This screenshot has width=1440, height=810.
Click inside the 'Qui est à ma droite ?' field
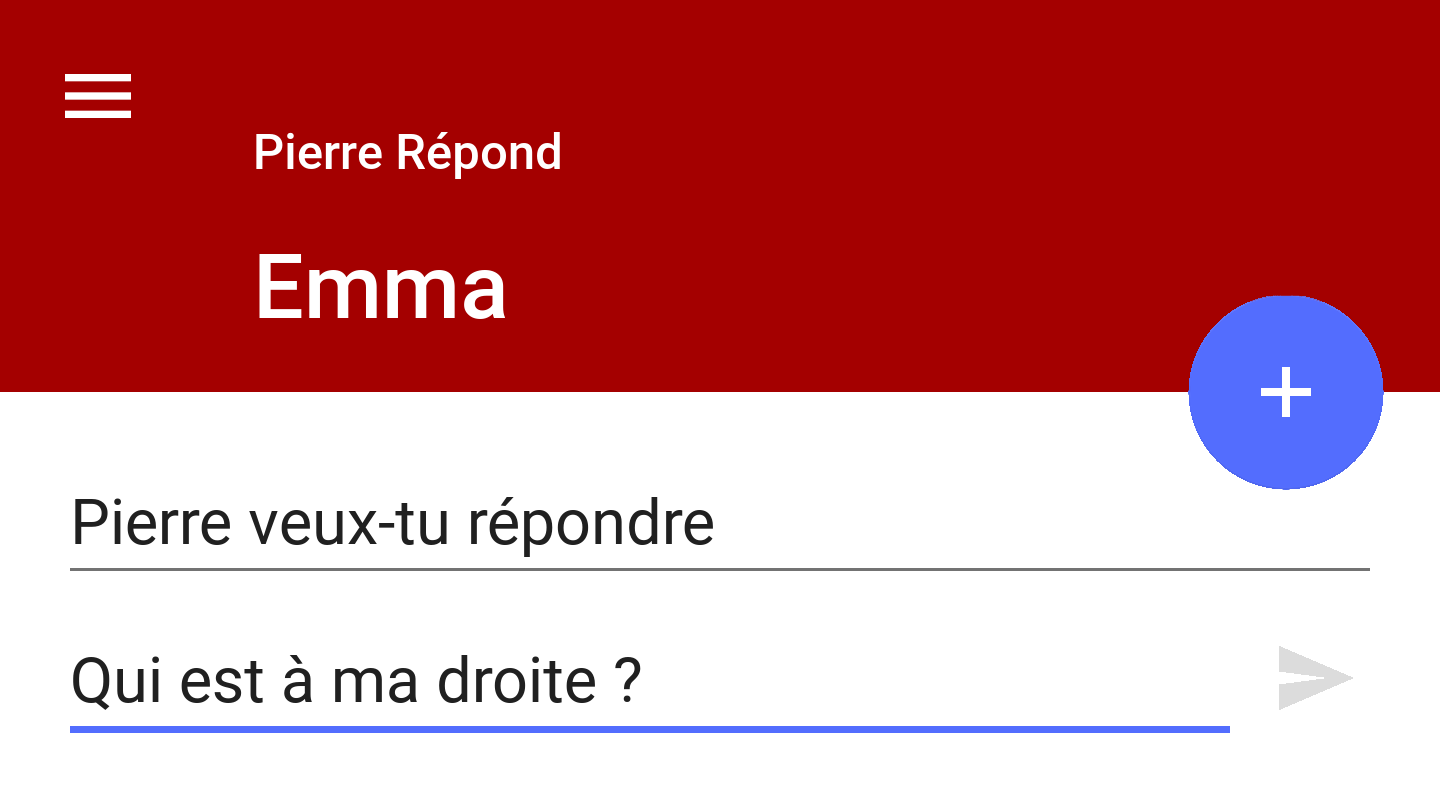355,680
